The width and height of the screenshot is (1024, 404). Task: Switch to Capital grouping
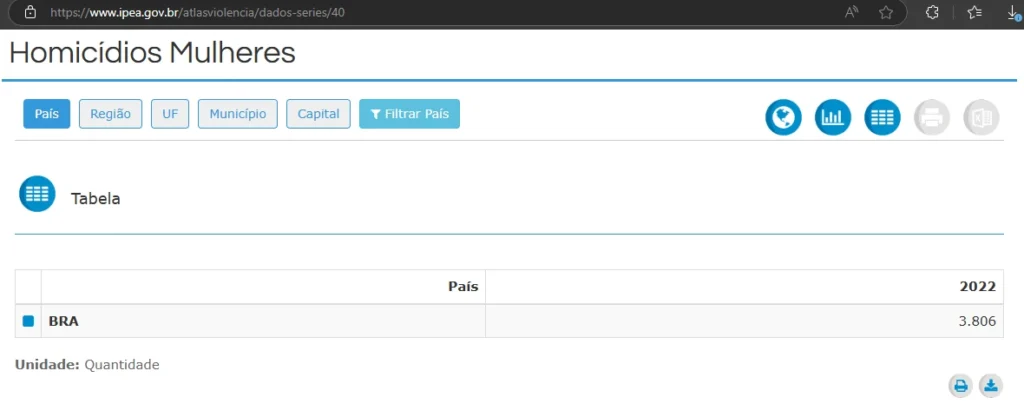[318, 114]
